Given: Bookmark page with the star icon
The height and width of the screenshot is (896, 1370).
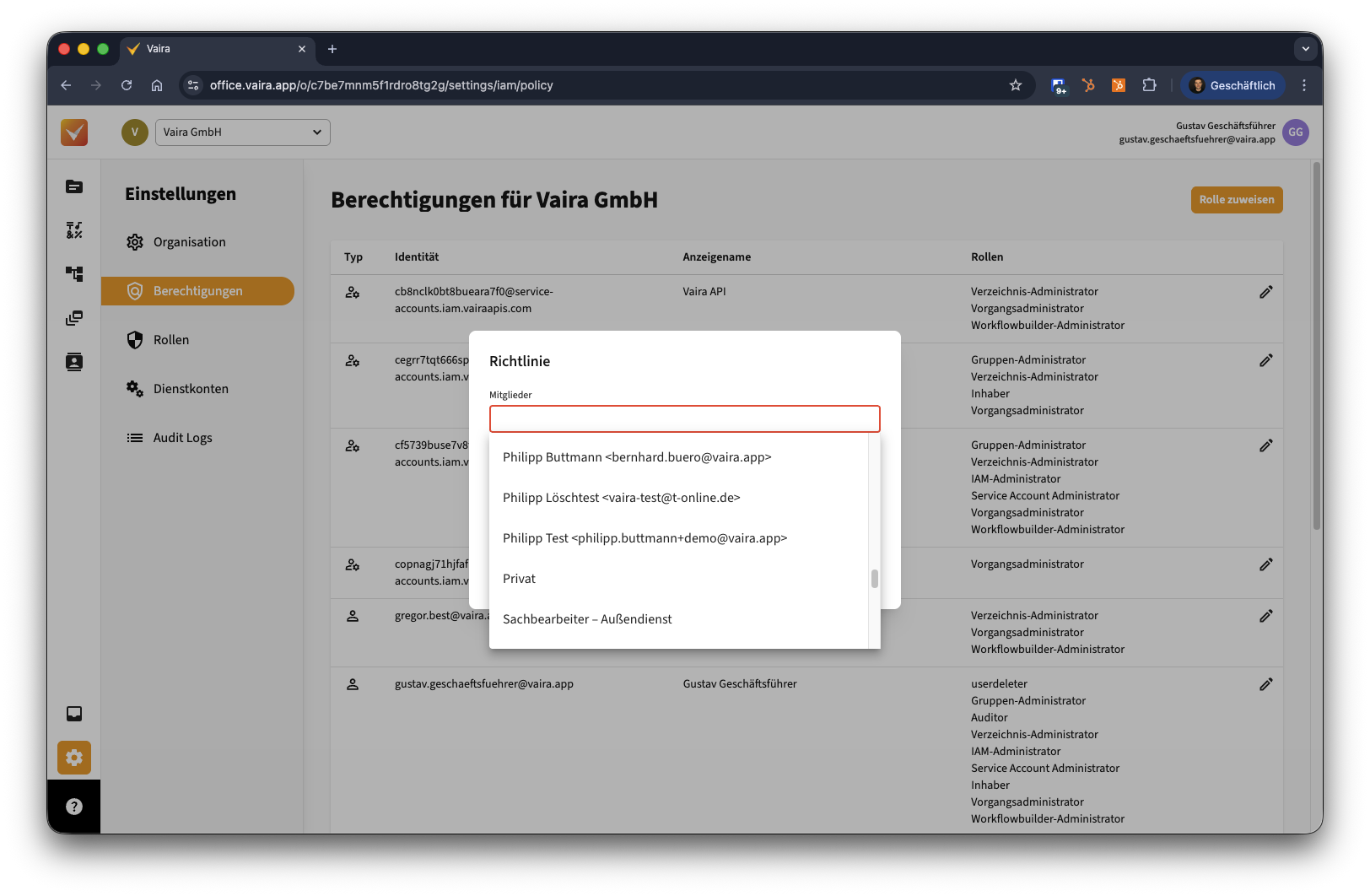Looking at the screenshot, I should click(1016, 85).
